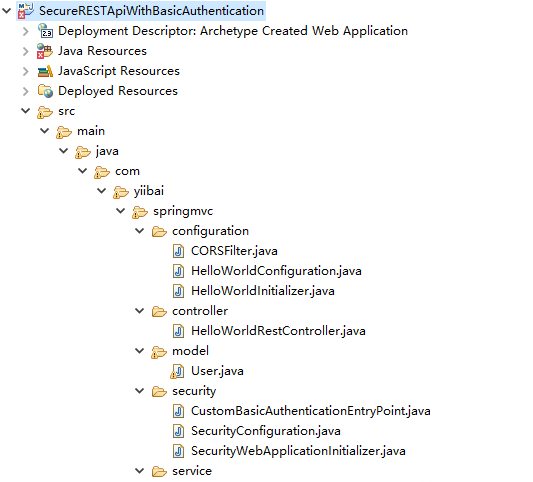This screenshot has height=482, width=533.
Task: Collapse the springmvc package folder
Action: [121, 211]
